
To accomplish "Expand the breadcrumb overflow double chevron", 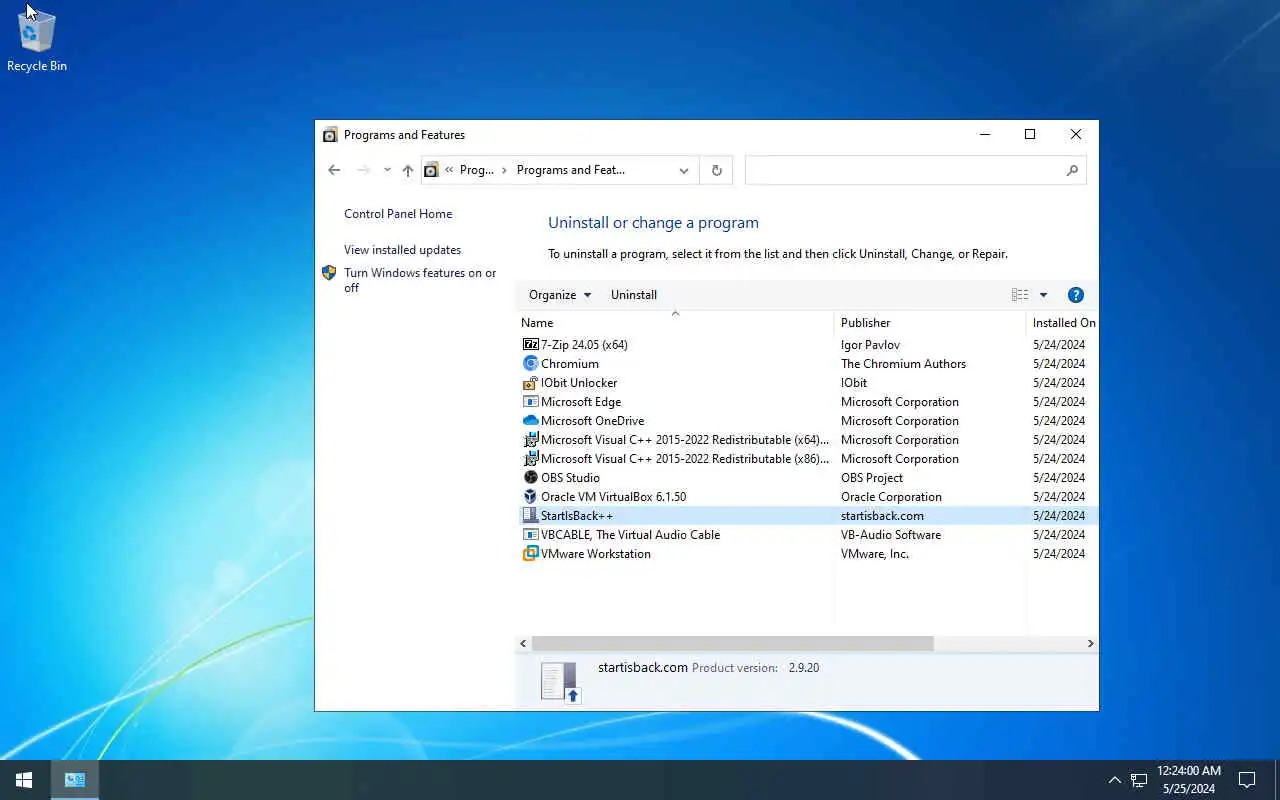I will pyautogui.click(x=450, y=170).
